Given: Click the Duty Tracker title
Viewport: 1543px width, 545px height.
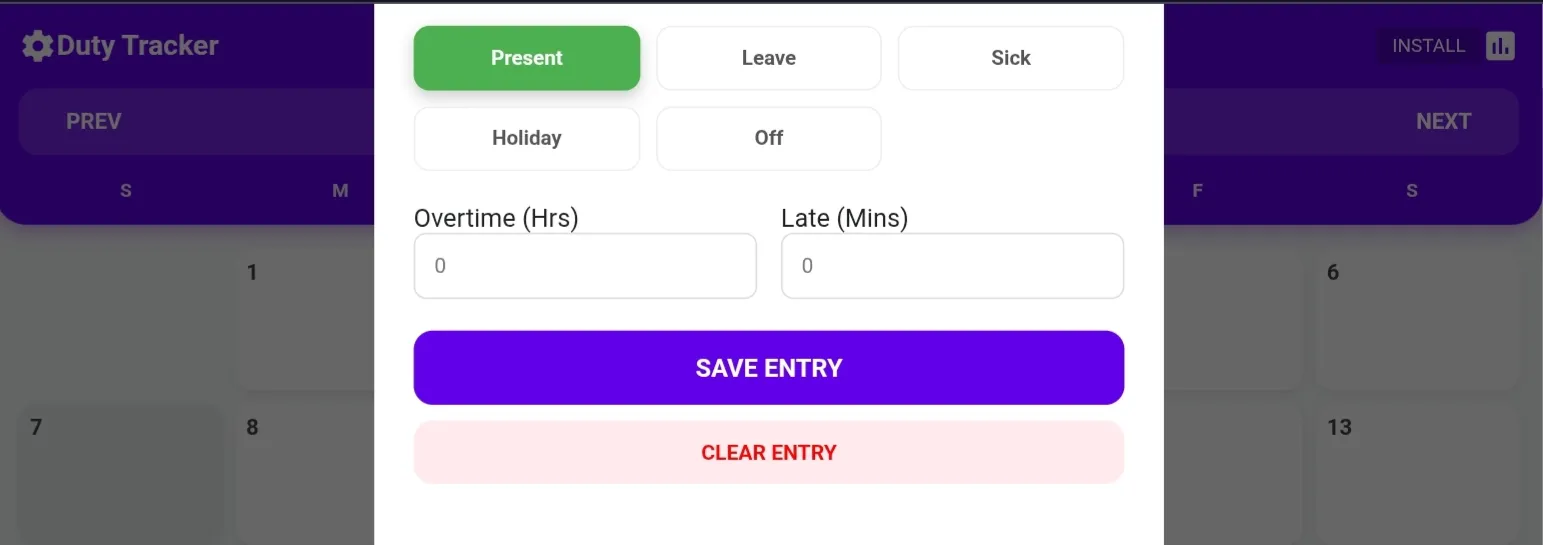Looking at the screenshot, I should click(x=138, y=46).
